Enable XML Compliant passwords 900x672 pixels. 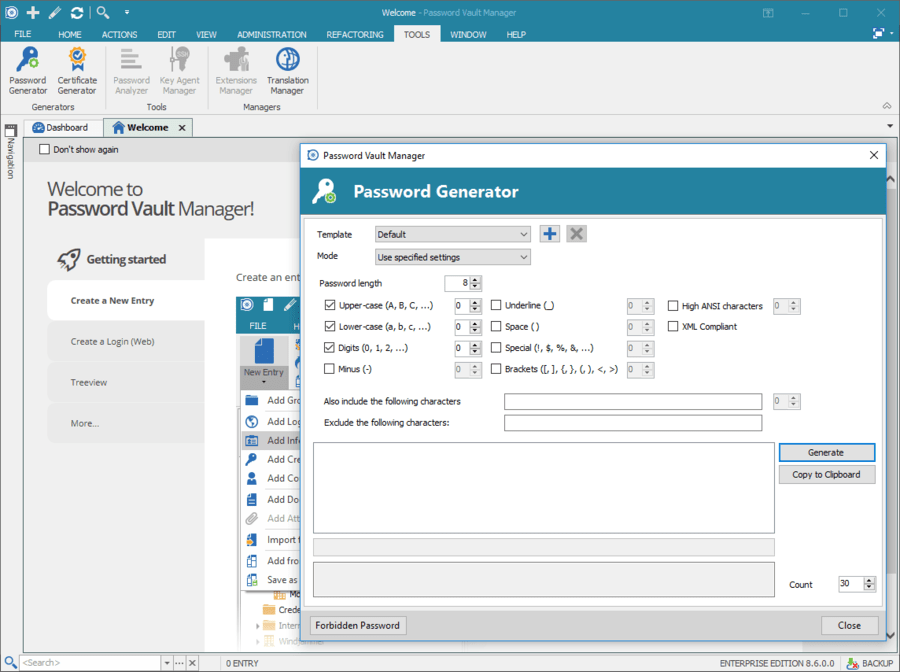tap(673, 326)
